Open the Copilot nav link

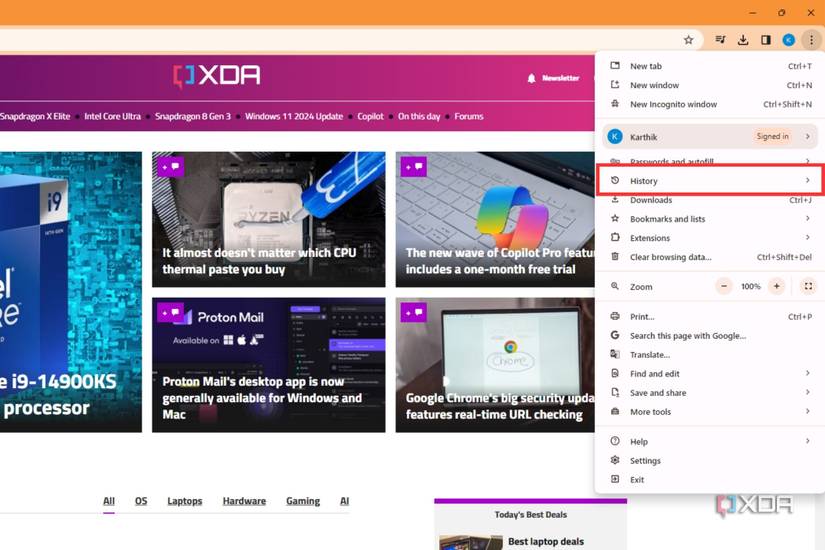370,116
